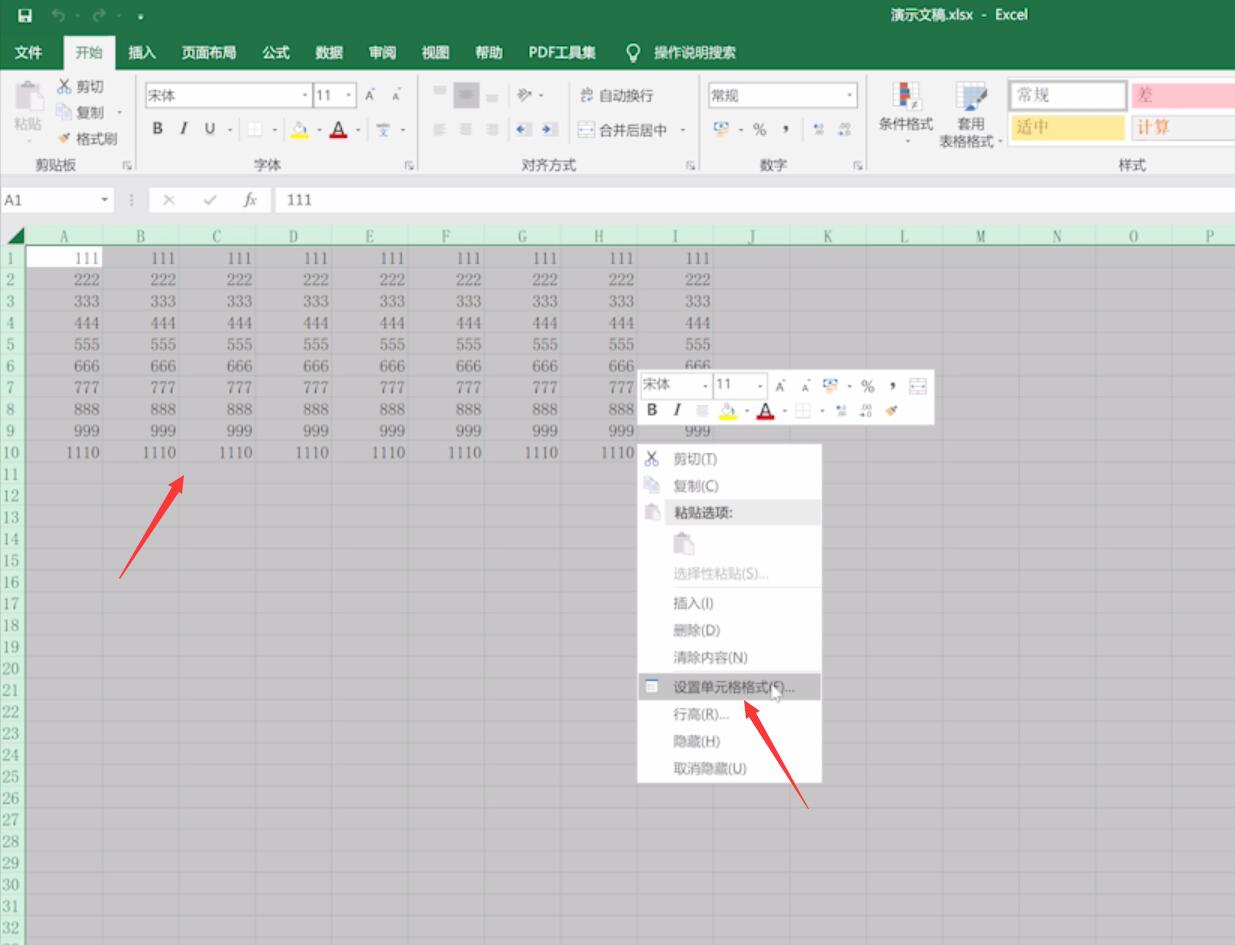The image size is (1235, 945).
Task: Click the ribbon Borders icon
Action: [x=254, y=129]
